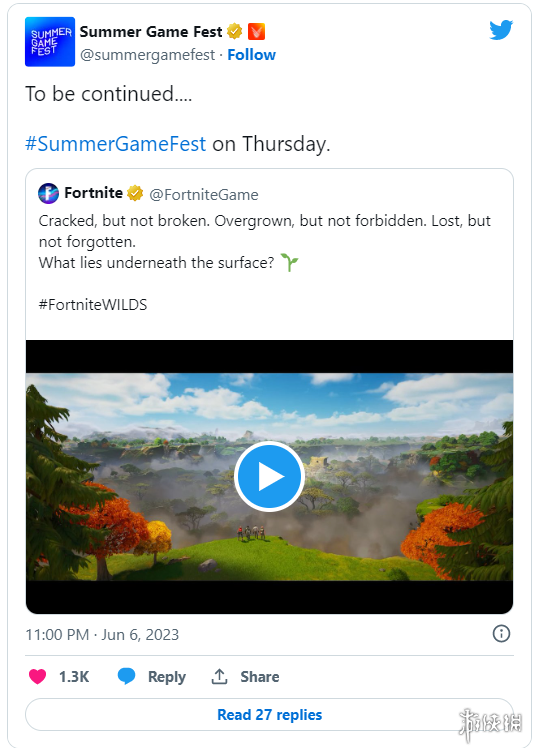
Task: Play the Fortnite WILDS video
Action: click(x=269, y=476)
